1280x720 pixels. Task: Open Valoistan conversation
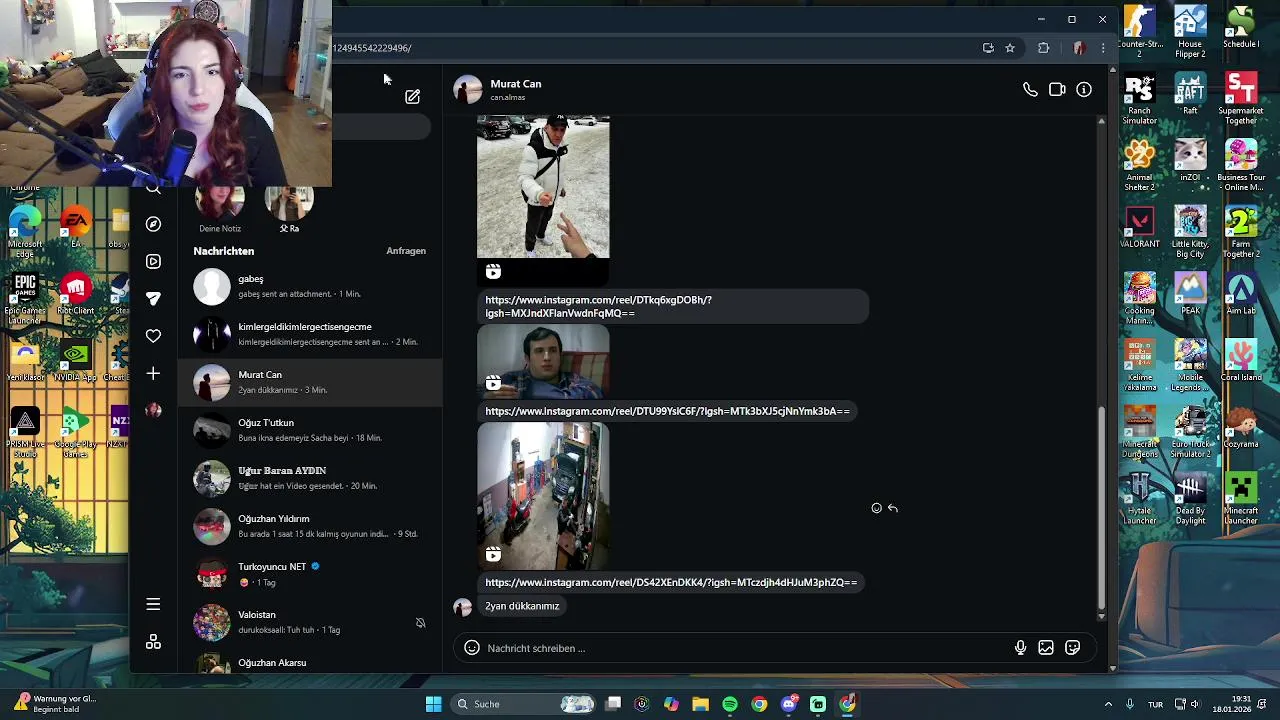(310, 622)
